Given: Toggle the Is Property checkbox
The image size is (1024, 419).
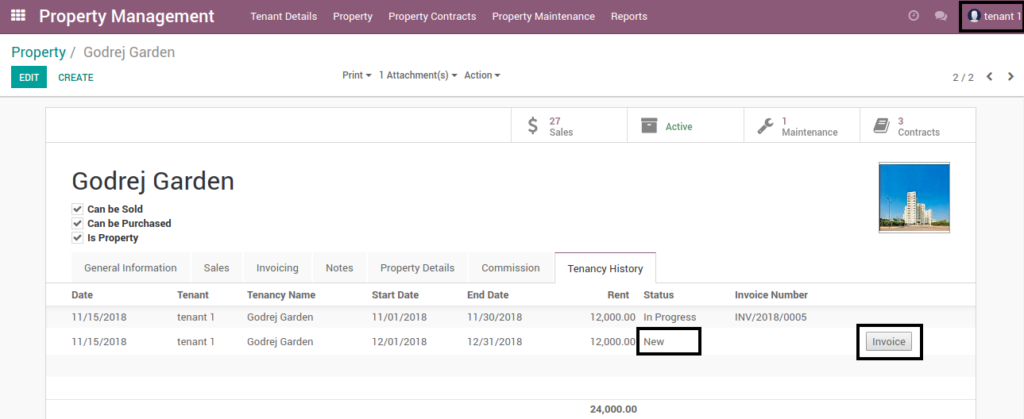Looking at the screenshot, I should [x=77, y=238].
